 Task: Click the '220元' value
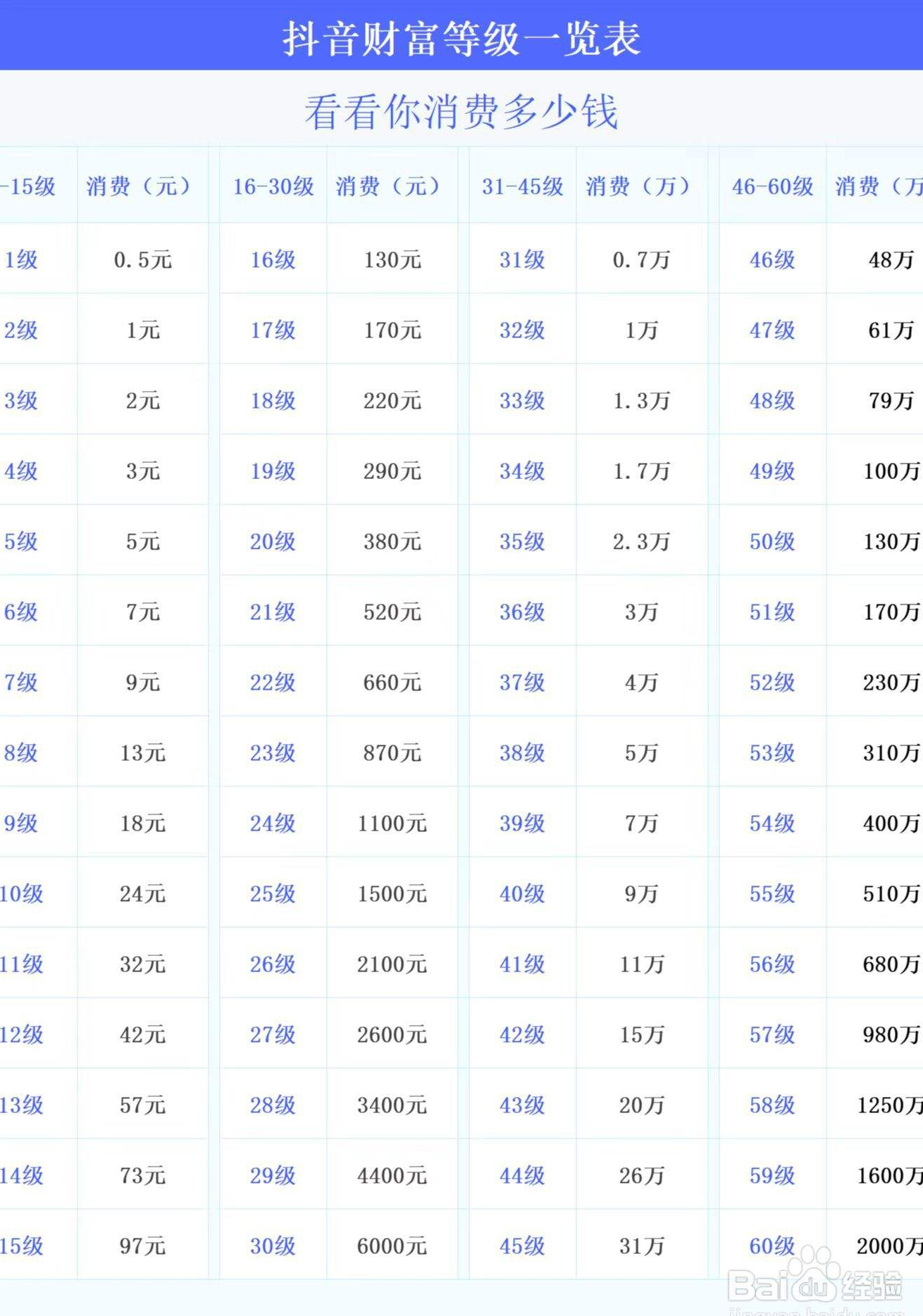[x=392, y=401]
